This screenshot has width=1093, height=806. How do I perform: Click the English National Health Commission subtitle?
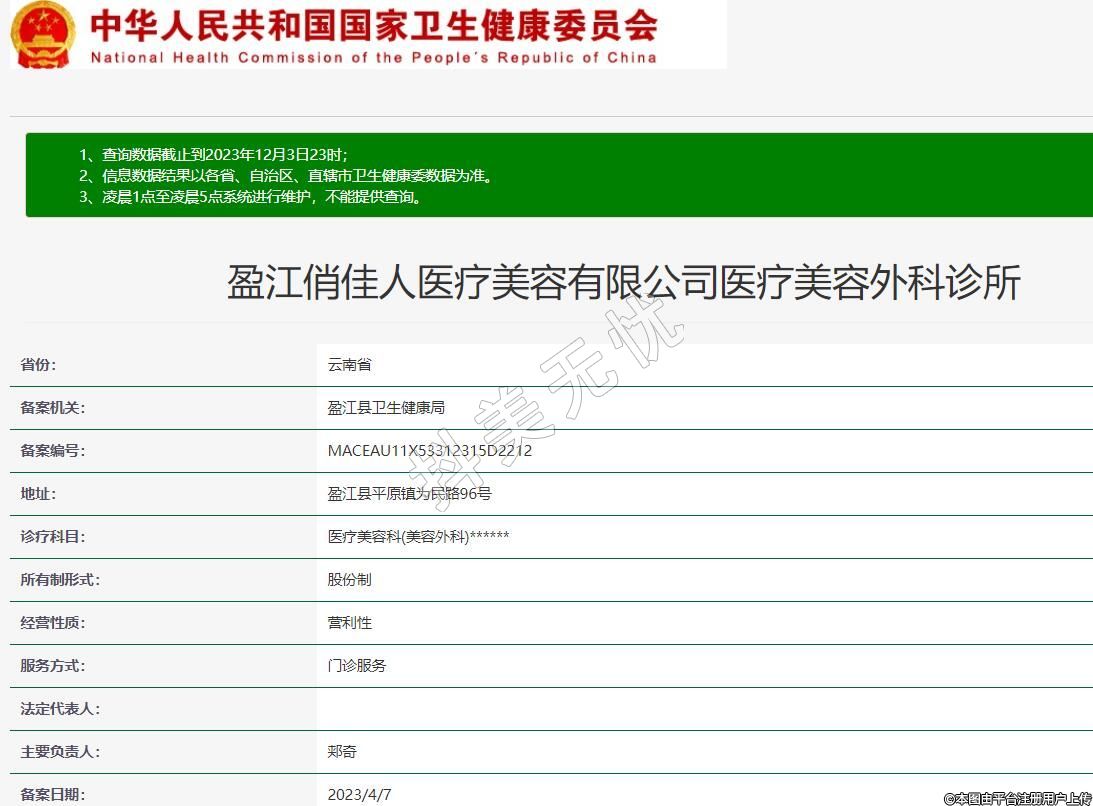coord(374,58)
